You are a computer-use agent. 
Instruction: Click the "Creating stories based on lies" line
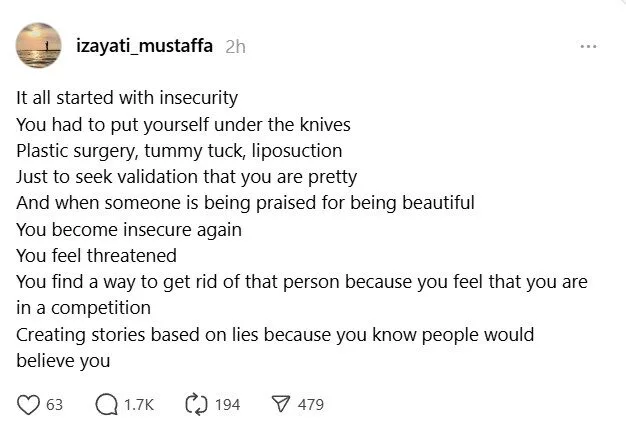(275, 335)
